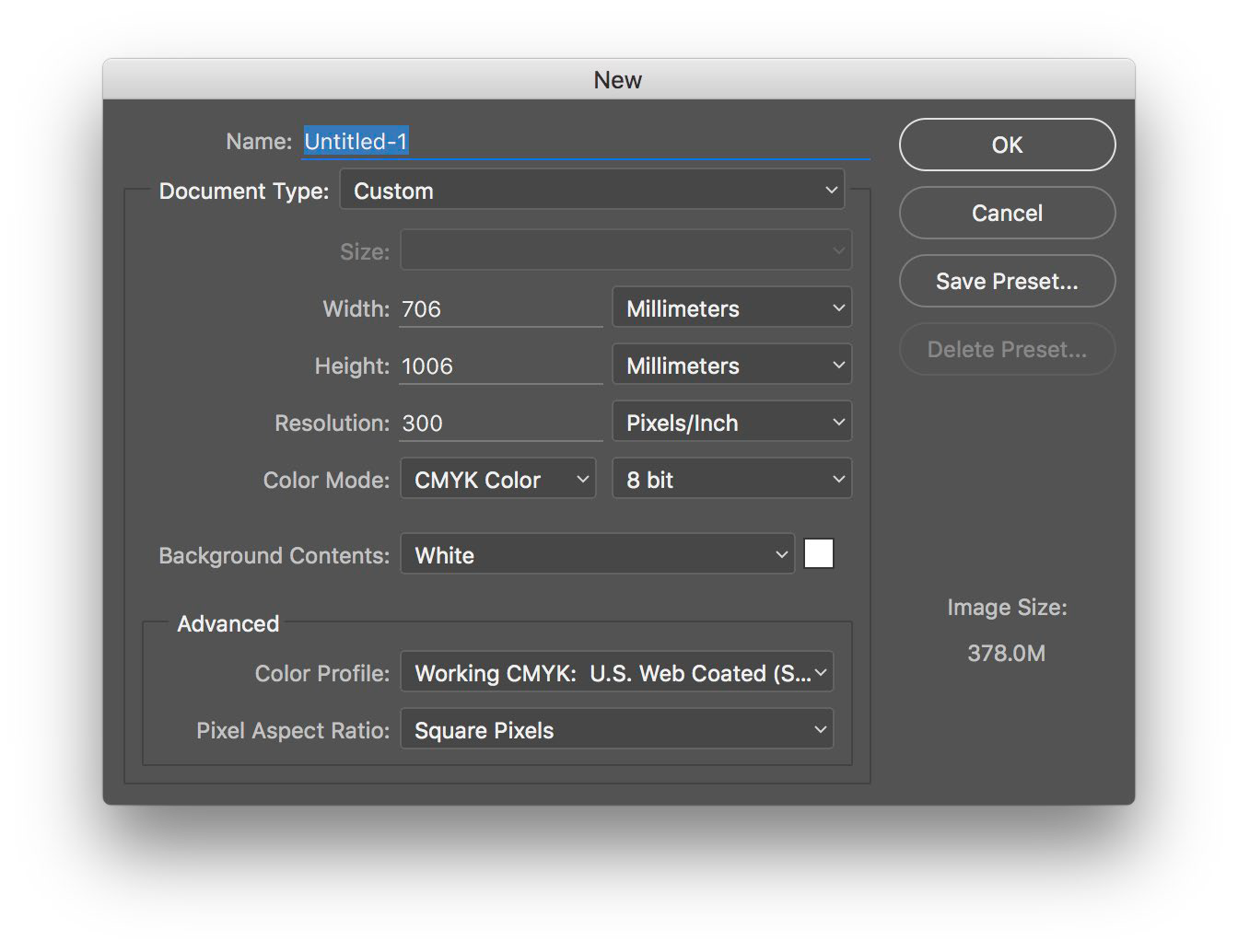Open the Color Profile dropdown
The image size is (1238, 952).
616,673
